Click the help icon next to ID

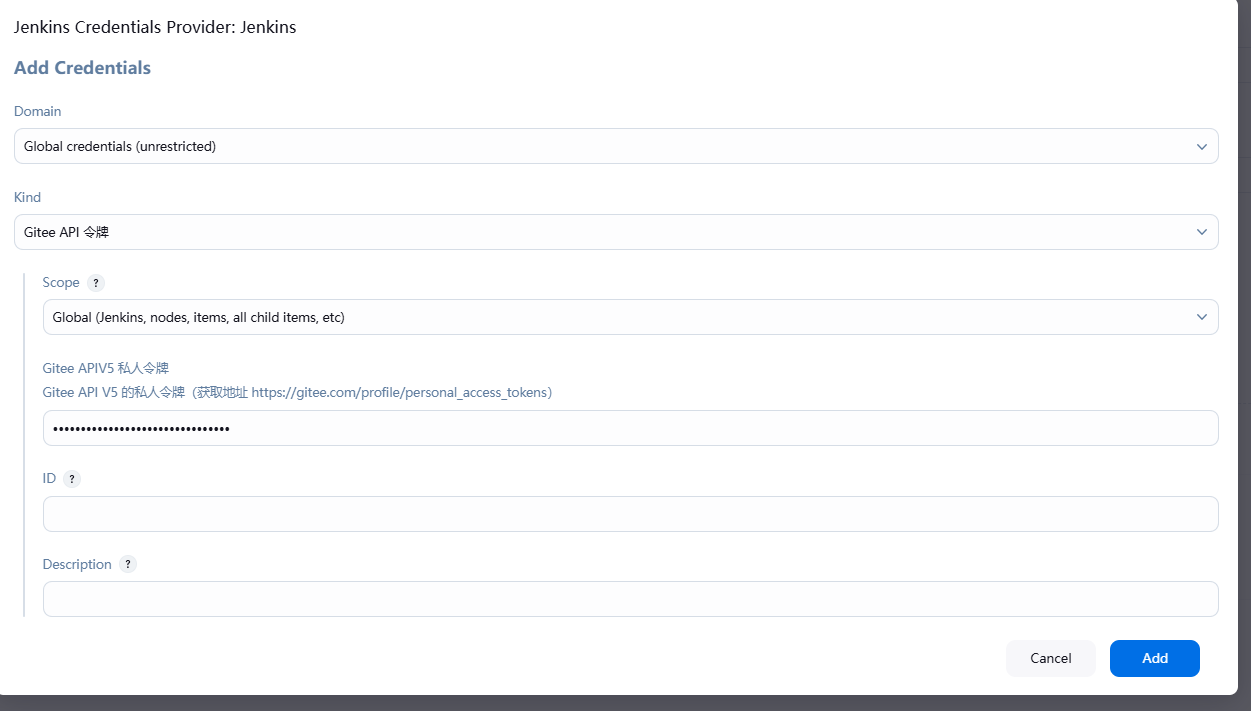(x=72, y=479)
